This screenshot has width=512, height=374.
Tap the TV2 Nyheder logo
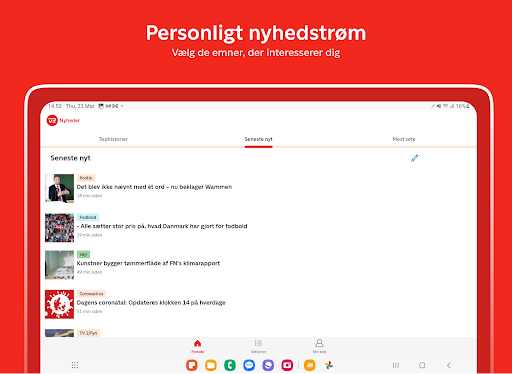click(x=63, y=120)
